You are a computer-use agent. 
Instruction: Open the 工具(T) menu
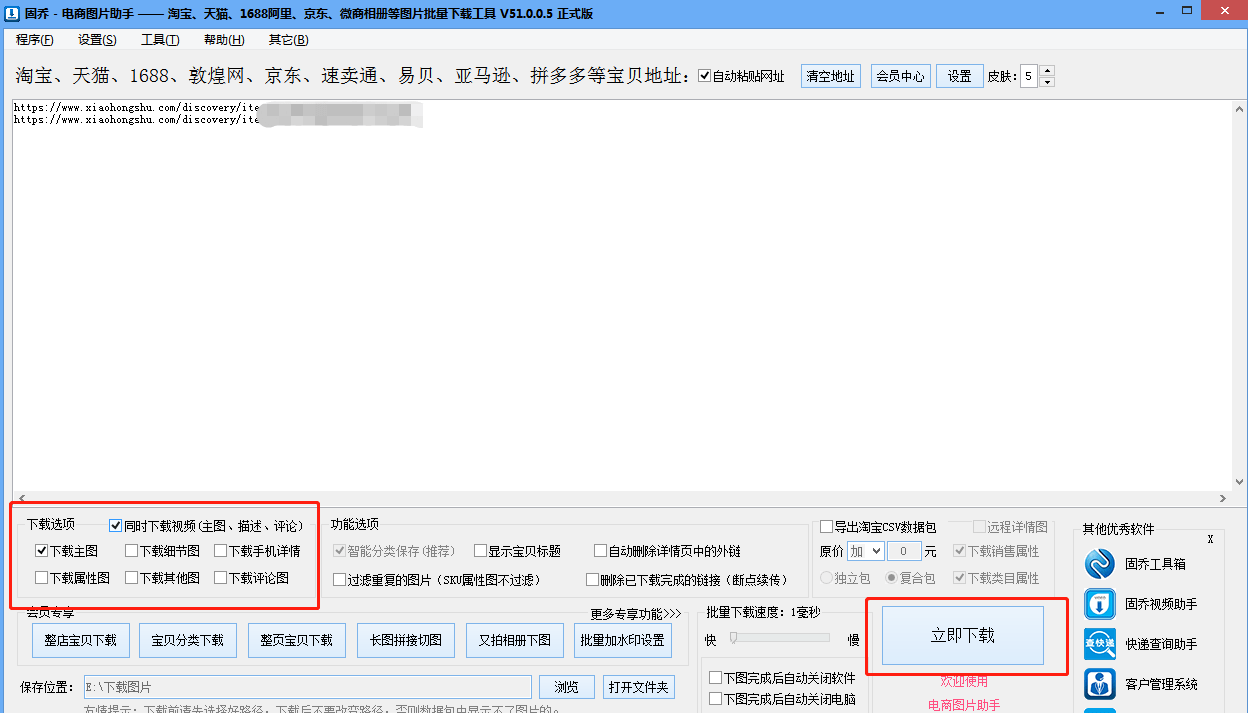click(x=160, y=40)
